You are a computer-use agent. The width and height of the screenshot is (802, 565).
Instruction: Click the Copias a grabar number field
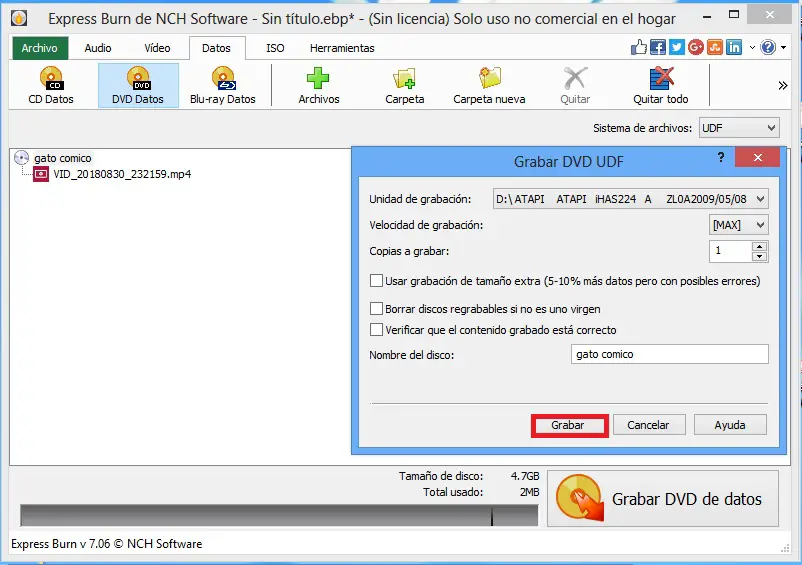730,251
